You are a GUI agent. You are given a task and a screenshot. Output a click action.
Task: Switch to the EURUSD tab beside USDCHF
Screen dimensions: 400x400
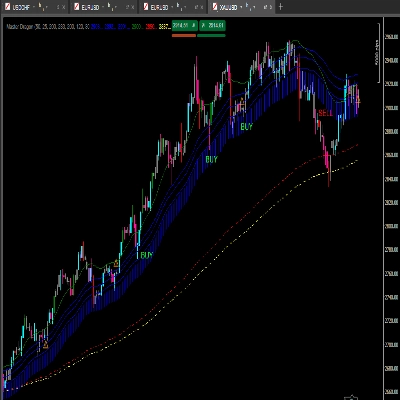pyautogui.click(x=104, y=7)
